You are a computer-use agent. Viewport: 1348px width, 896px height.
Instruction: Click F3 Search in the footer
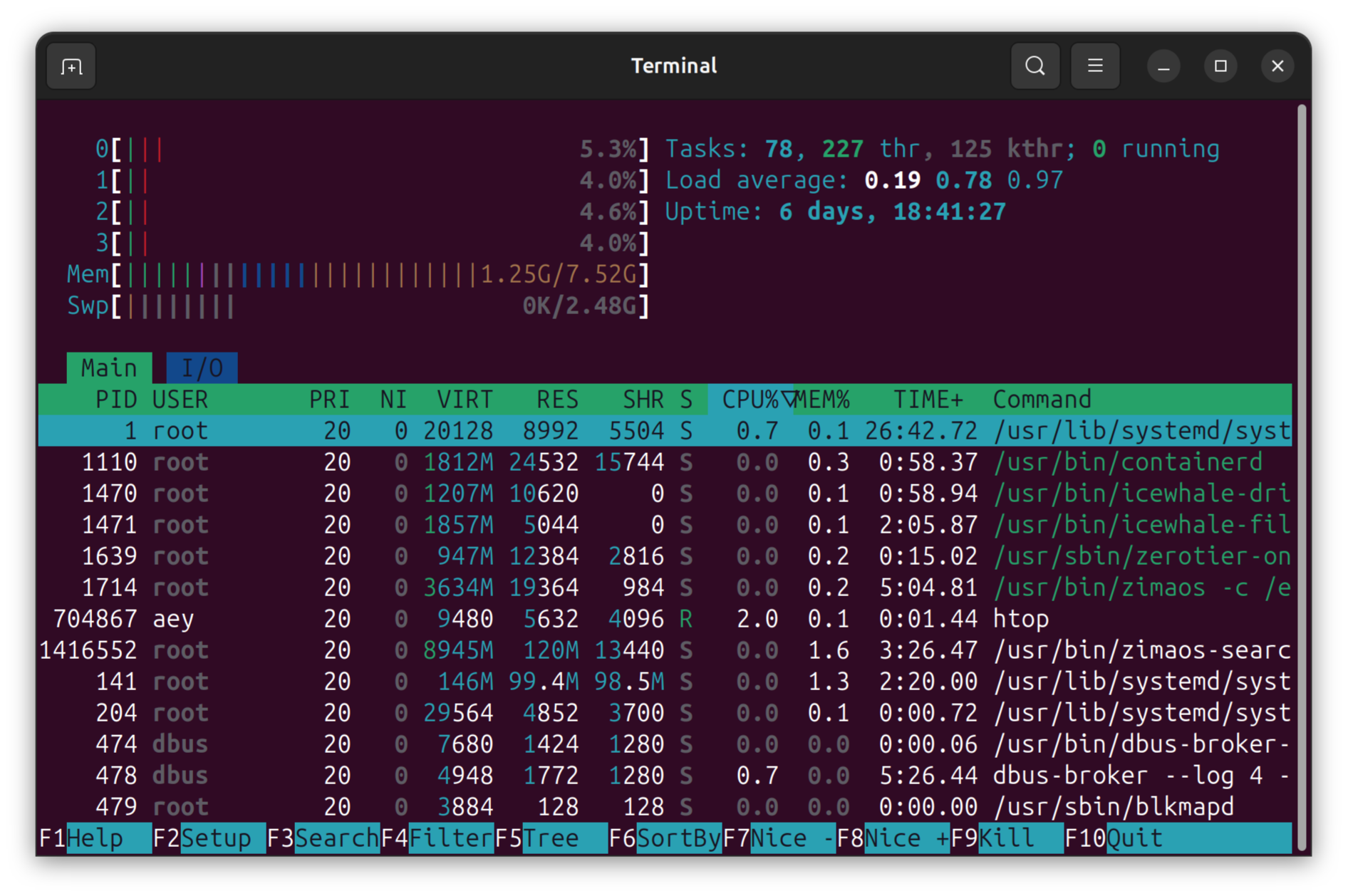tap(323, 838)
